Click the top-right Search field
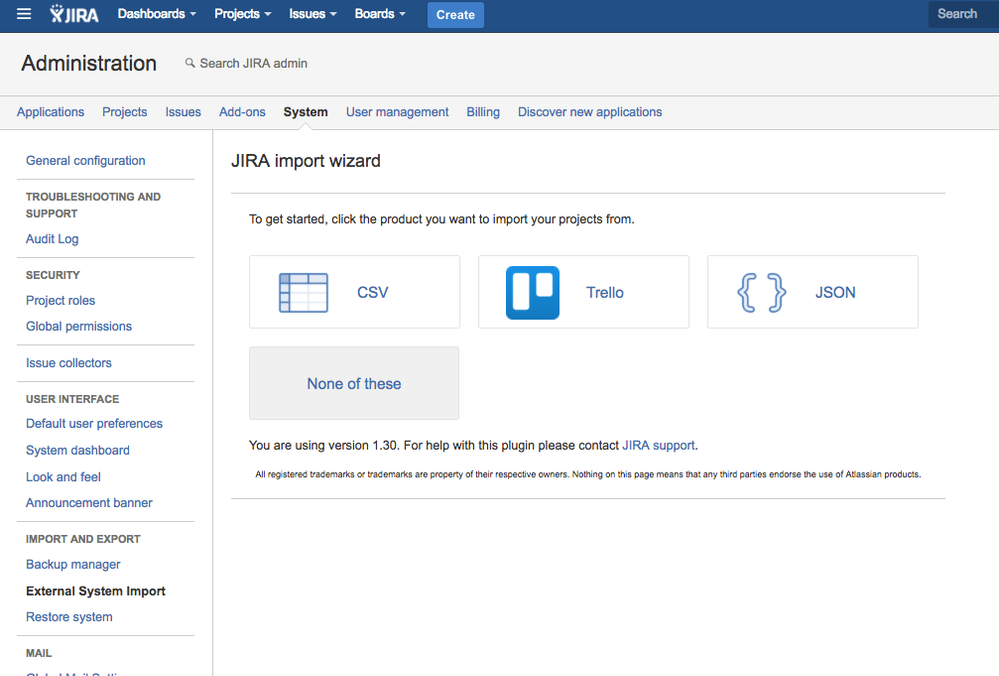 (x=963, y=14)
